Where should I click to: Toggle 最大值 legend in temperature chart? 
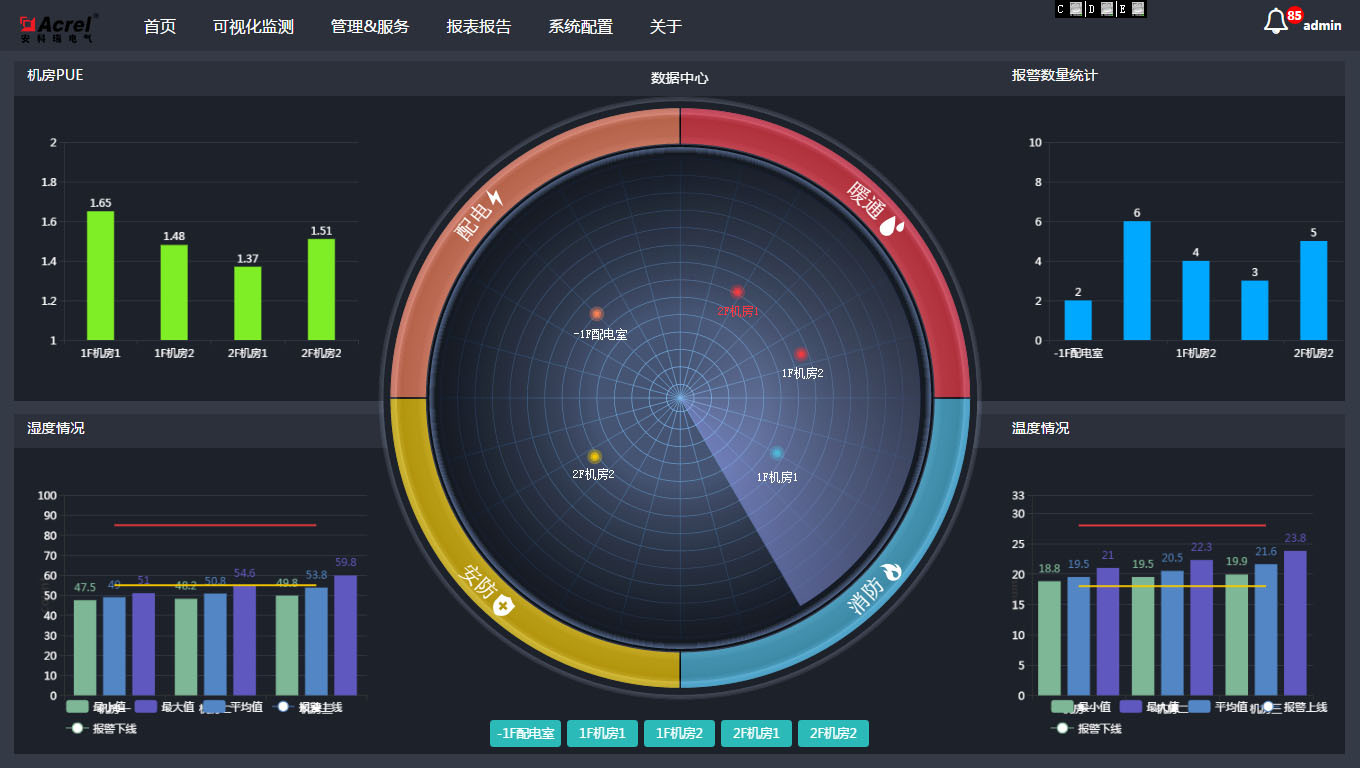pos(1148,707)
